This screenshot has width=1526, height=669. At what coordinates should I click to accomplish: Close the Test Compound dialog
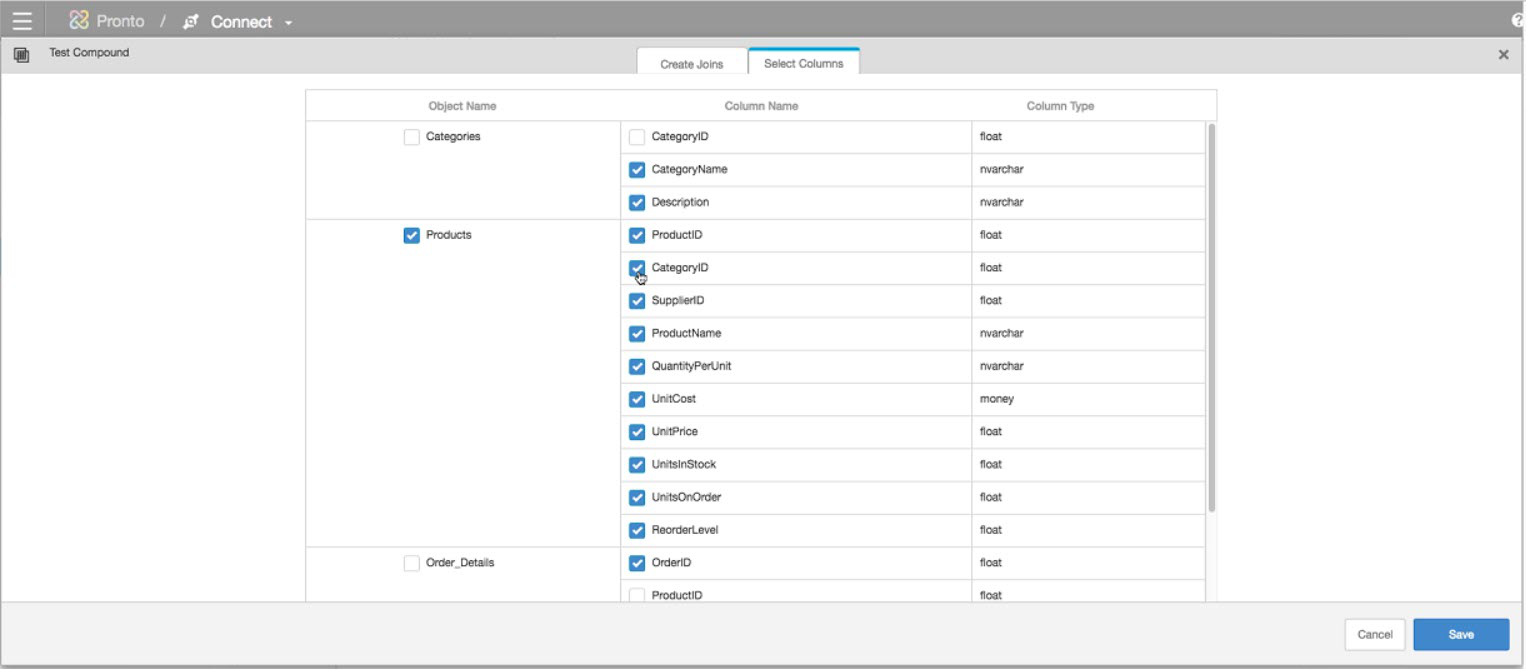[x=1503, y=55]
